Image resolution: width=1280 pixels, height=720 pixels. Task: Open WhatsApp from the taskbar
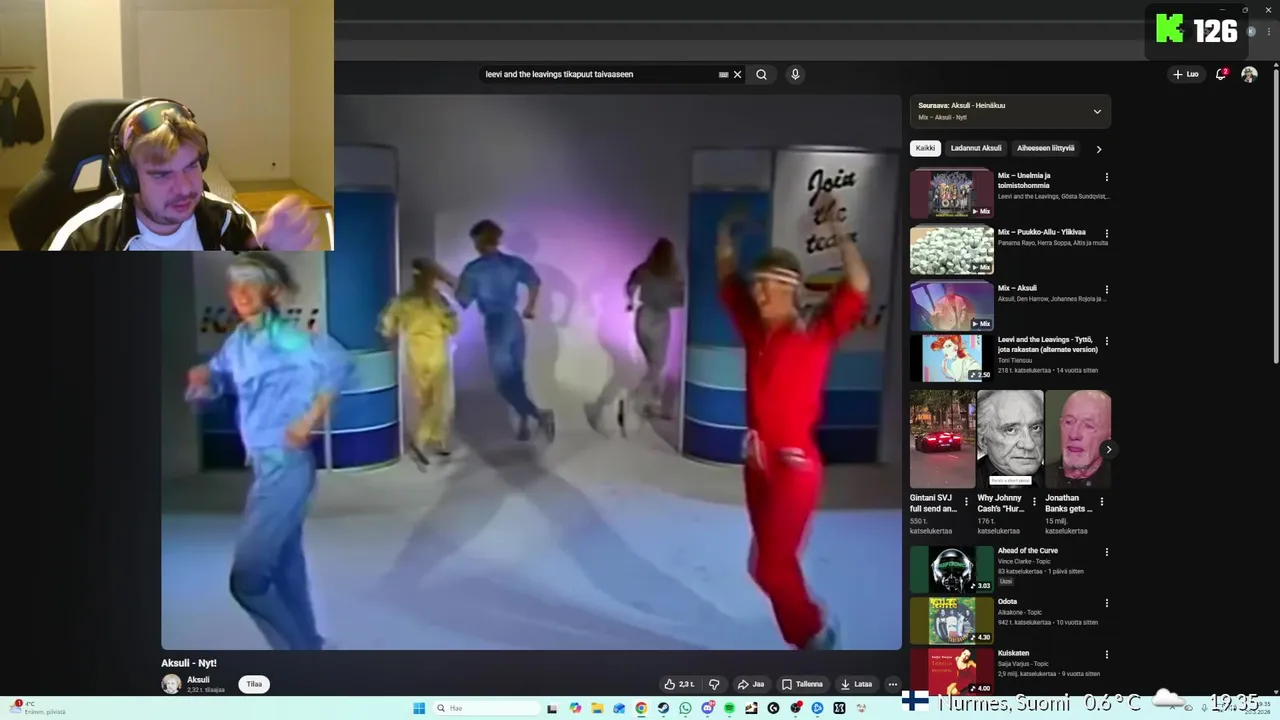pyautogui.click(x=685, y=708)
